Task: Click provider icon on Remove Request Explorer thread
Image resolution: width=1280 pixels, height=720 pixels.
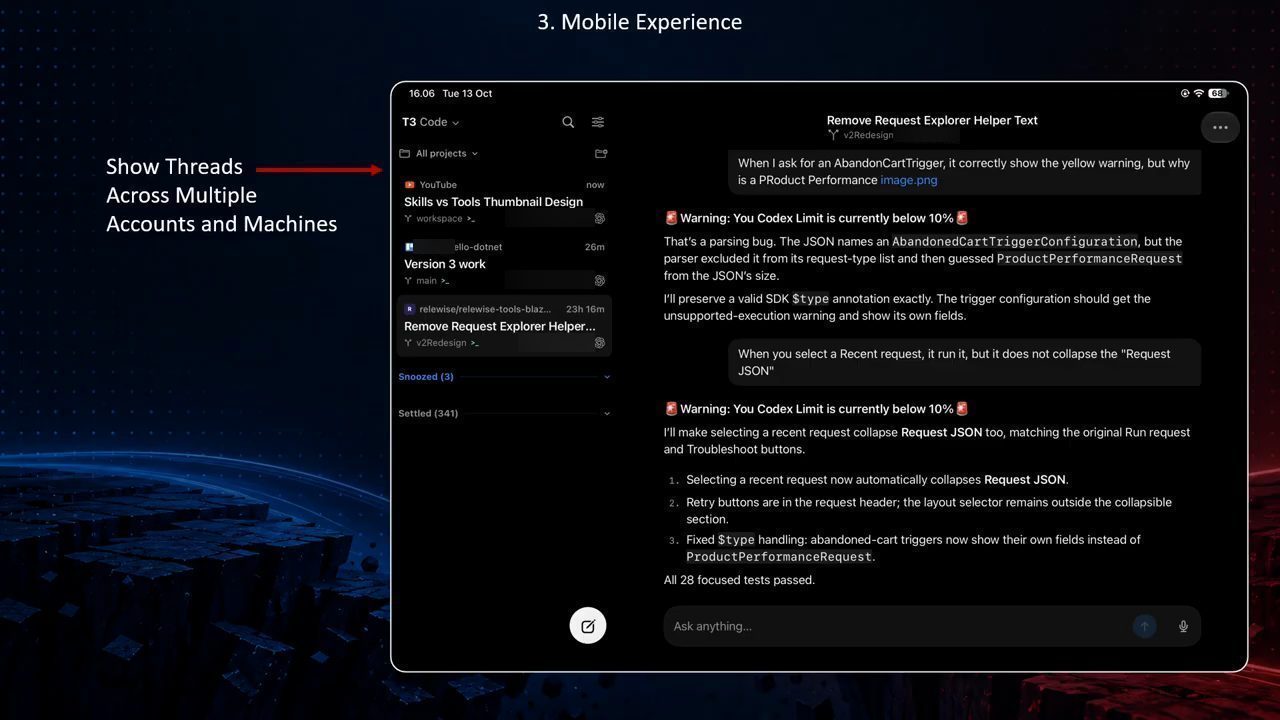Action: 599,342
